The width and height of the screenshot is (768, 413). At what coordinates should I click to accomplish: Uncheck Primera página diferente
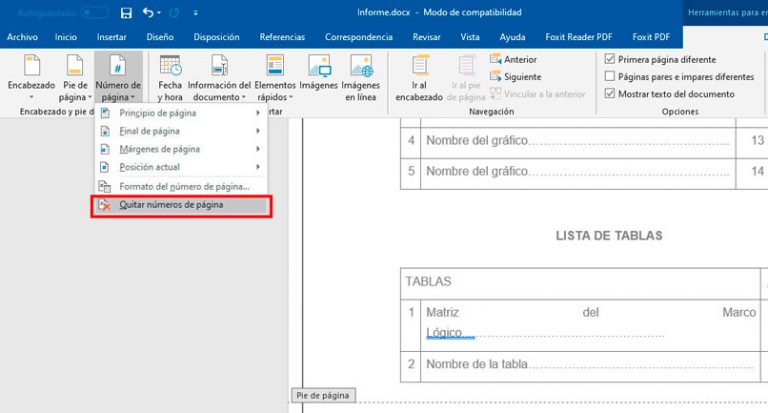click(x=610, y=59)
